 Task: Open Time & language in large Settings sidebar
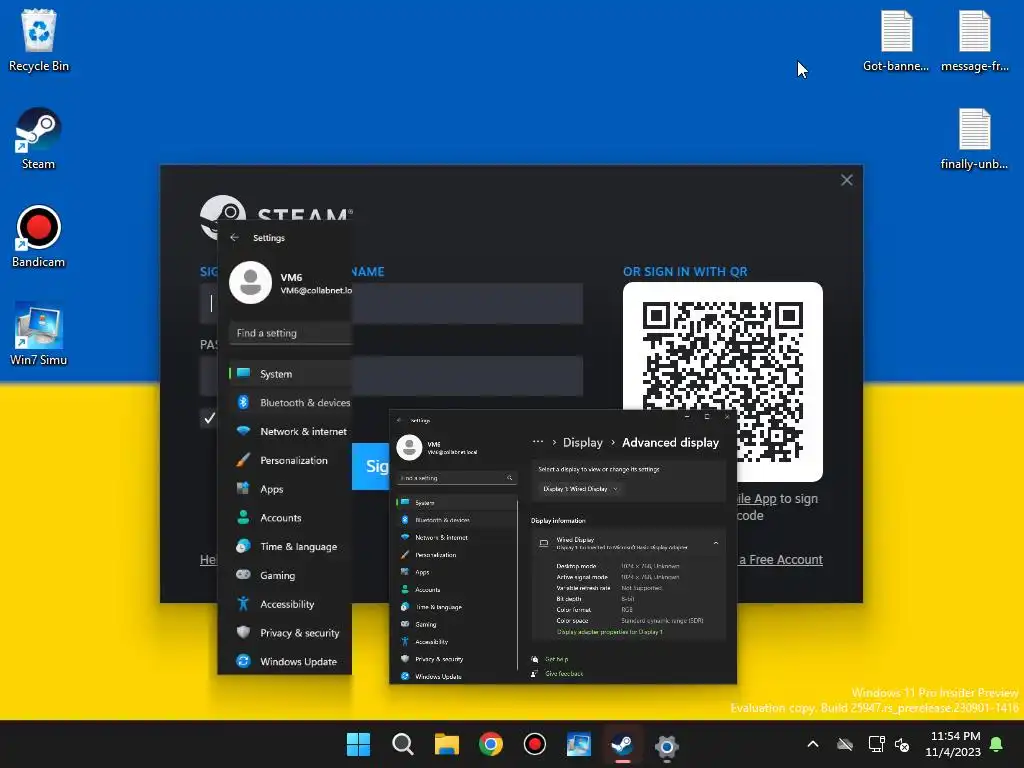[291, 546]
